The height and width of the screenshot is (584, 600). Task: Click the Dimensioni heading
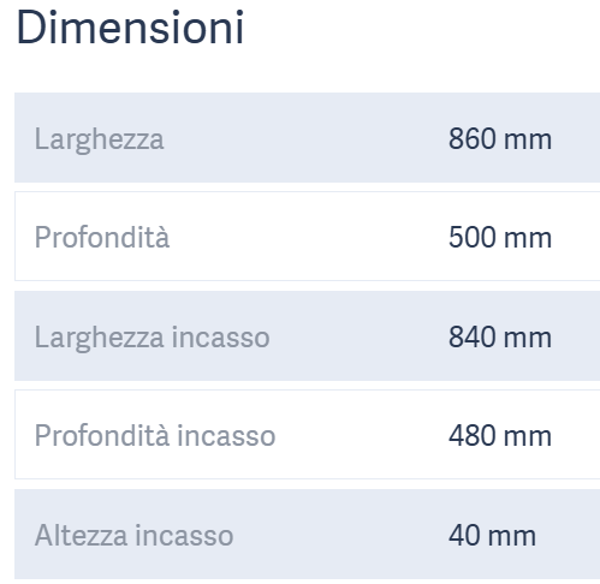click(130, 28)
